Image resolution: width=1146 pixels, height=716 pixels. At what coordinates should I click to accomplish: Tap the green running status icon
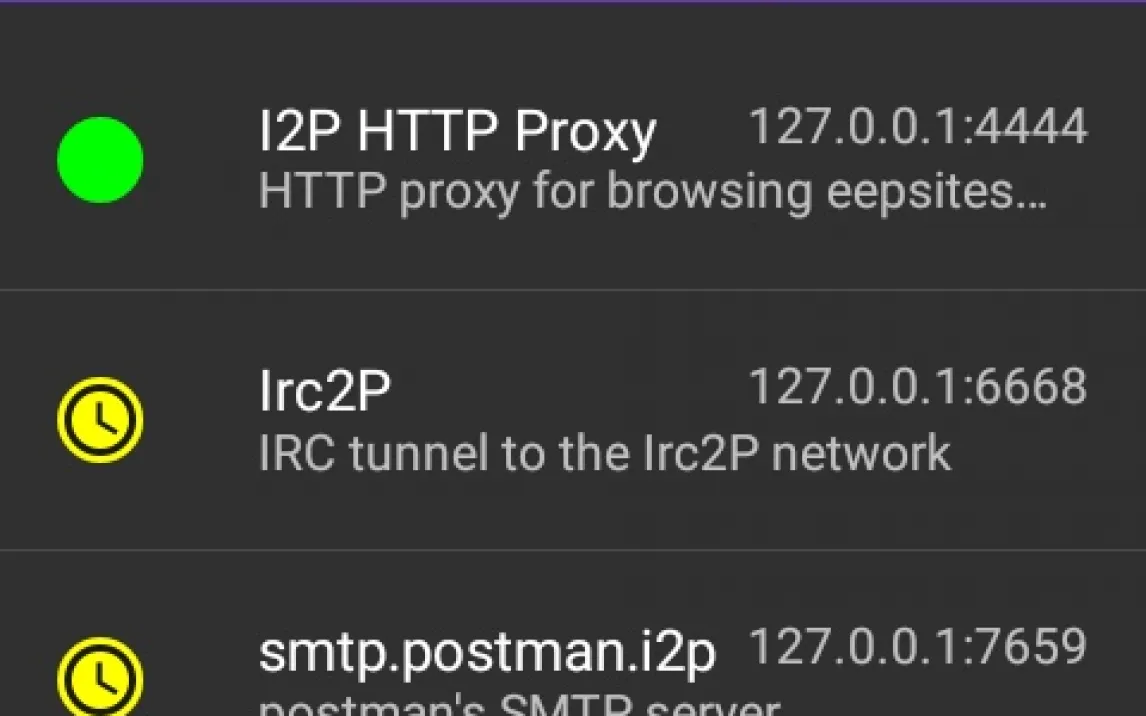[x=100, y=160]
